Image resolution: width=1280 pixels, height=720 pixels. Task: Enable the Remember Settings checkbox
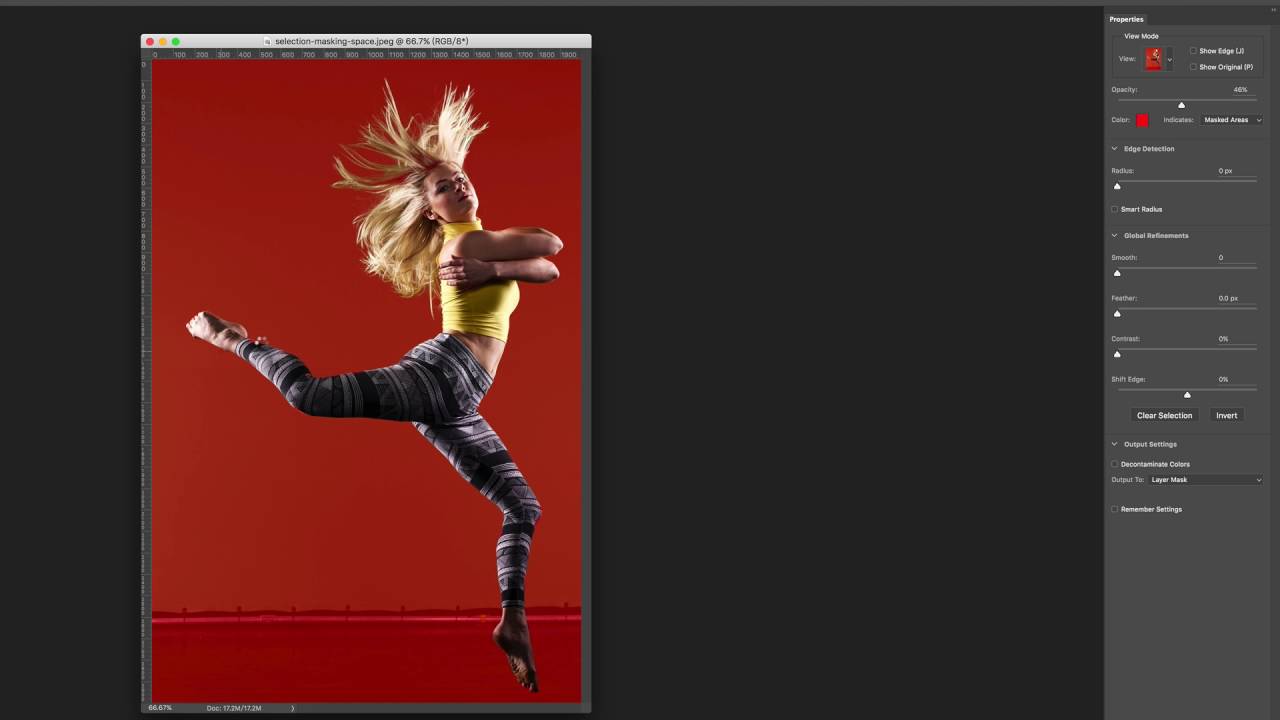click(x=1115, y=509)
